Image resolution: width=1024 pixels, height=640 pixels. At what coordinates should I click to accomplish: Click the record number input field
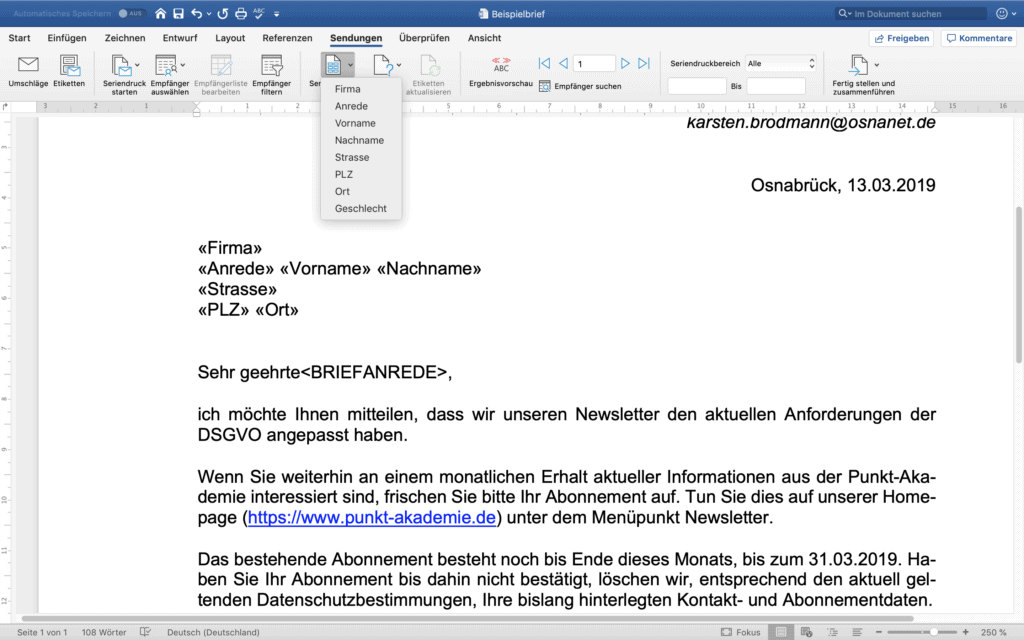point(594,63)
